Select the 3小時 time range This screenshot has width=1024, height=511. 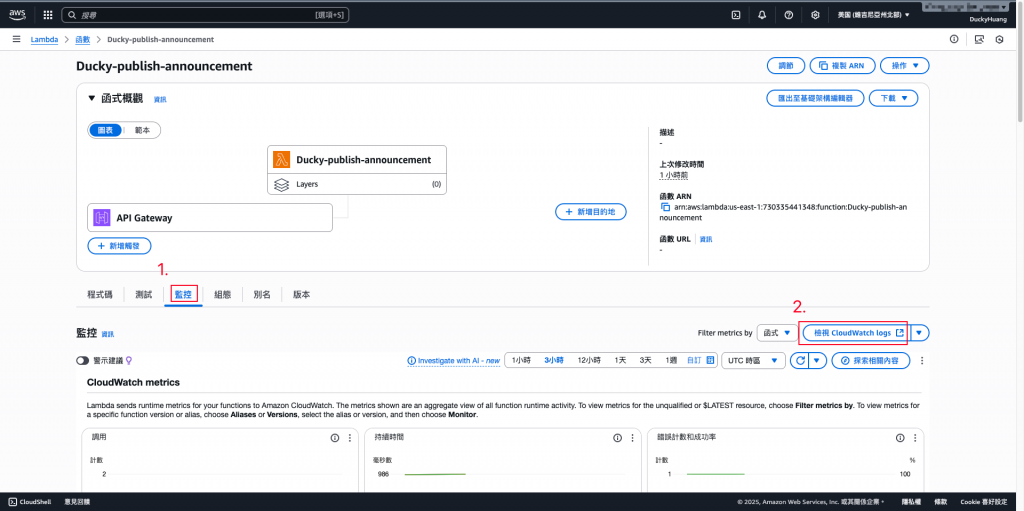coord(554,360)
